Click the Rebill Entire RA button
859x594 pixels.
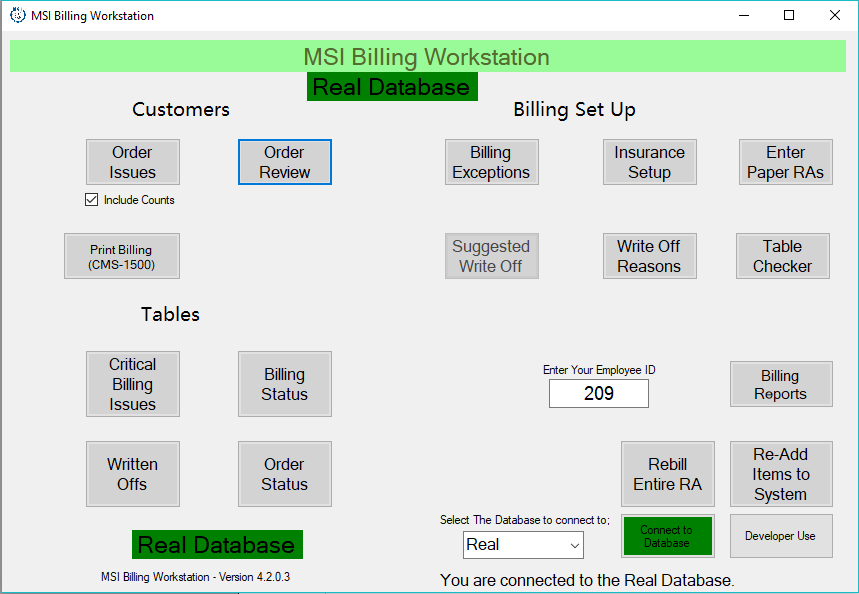click(667, 474)
